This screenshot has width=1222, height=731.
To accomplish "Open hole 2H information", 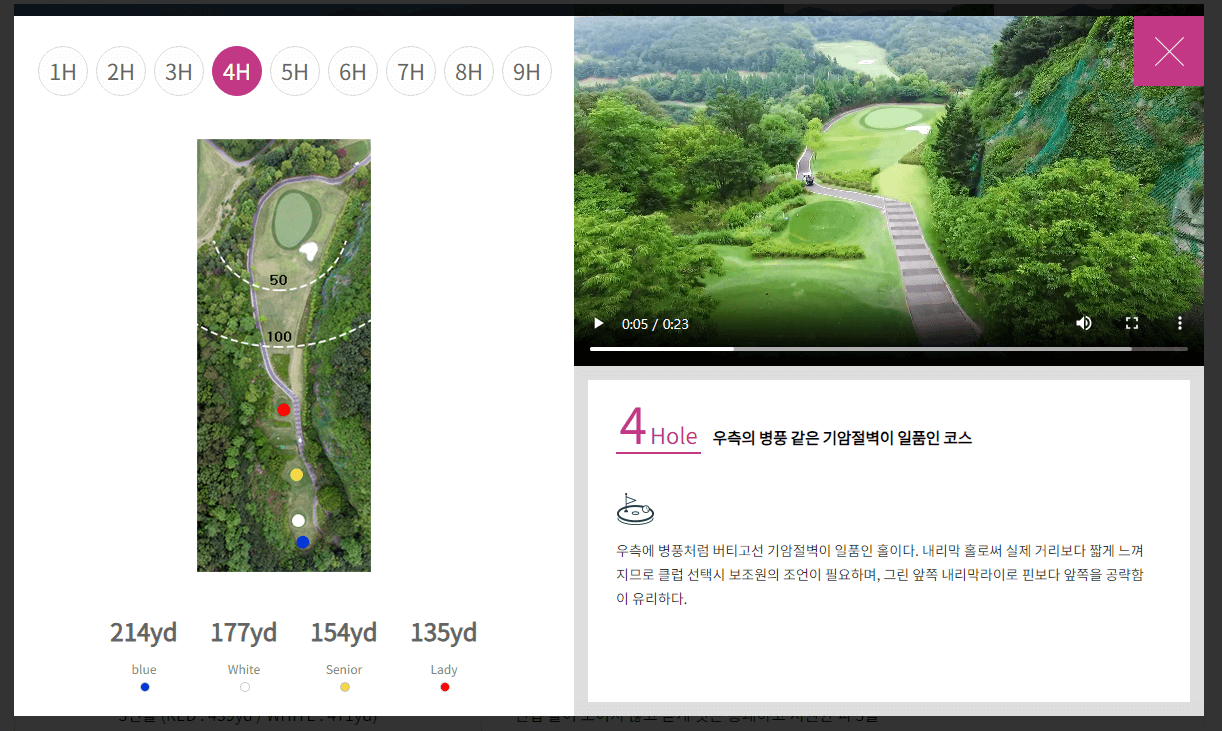I will pyautogui.click(x=121, y=71).
